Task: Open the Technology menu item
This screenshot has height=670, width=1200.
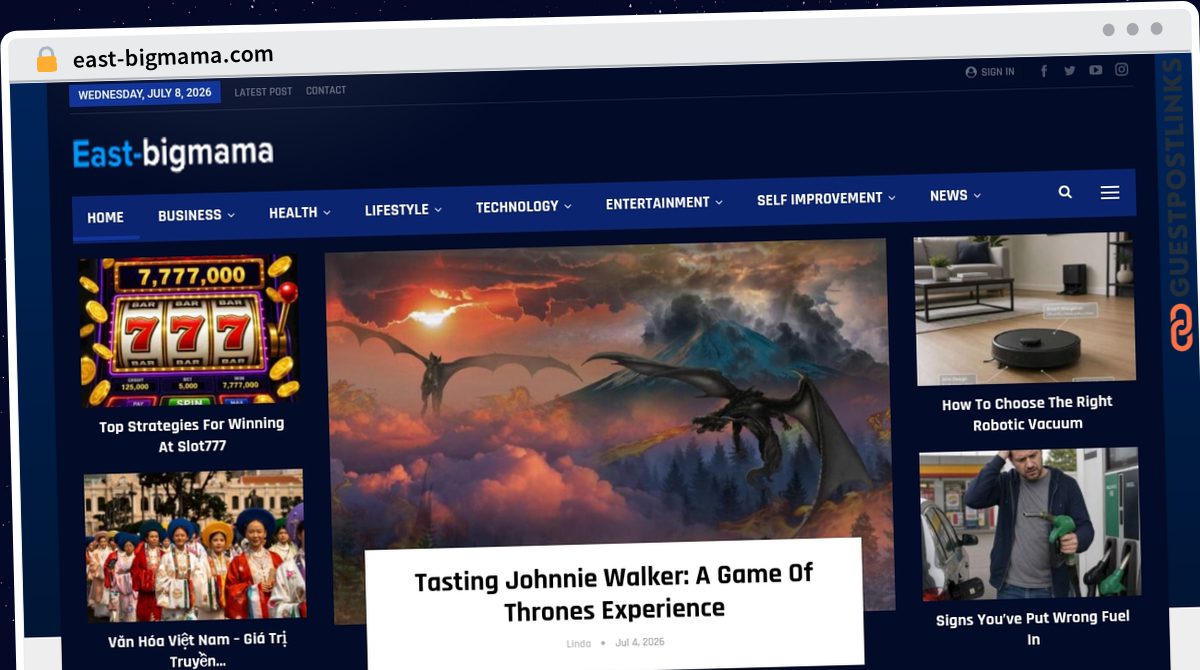Action: click(517, 206)
